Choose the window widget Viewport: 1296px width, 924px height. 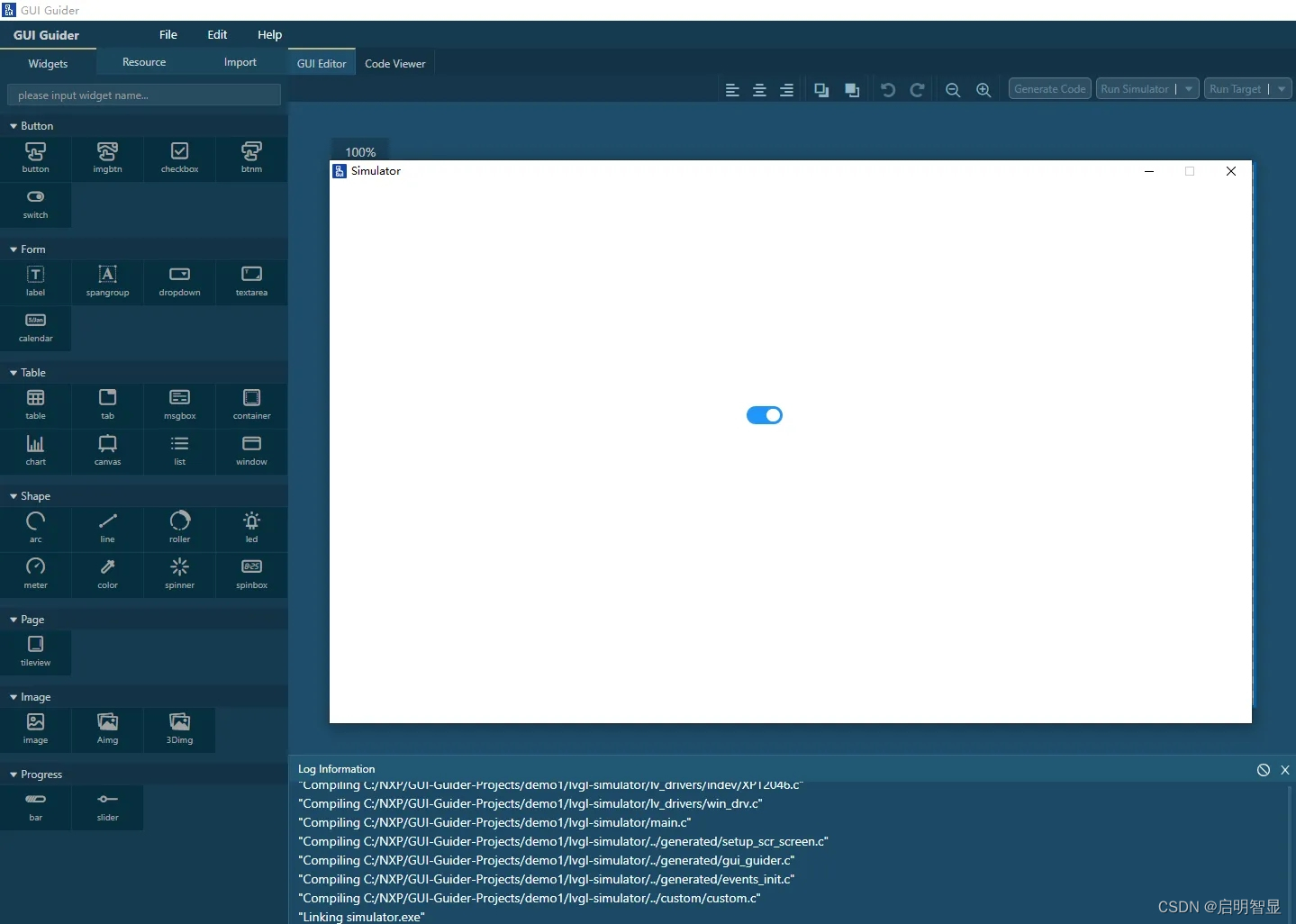pos(251,450)
